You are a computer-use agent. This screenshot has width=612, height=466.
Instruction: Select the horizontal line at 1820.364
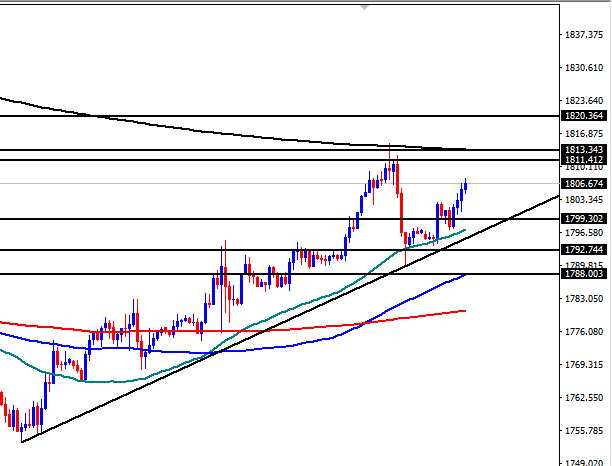pyautogui.click(x=279, y=116)
